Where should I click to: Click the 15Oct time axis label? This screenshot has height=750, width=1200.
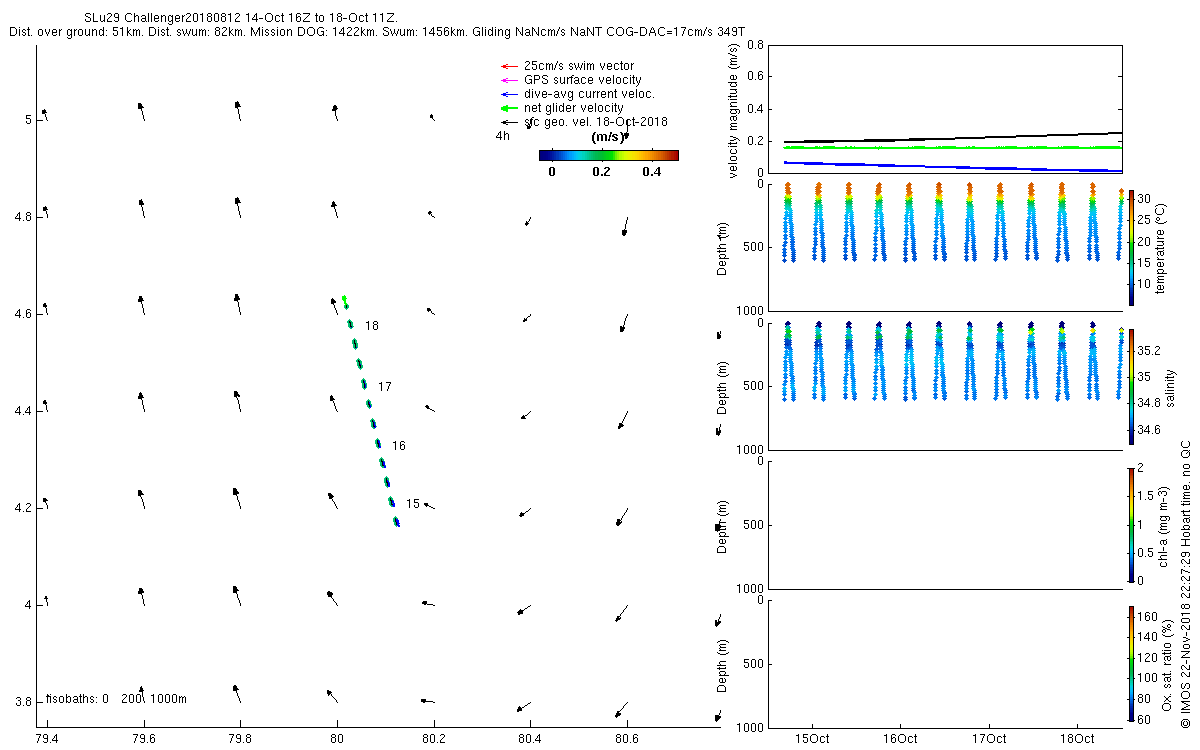coord(812,739)
